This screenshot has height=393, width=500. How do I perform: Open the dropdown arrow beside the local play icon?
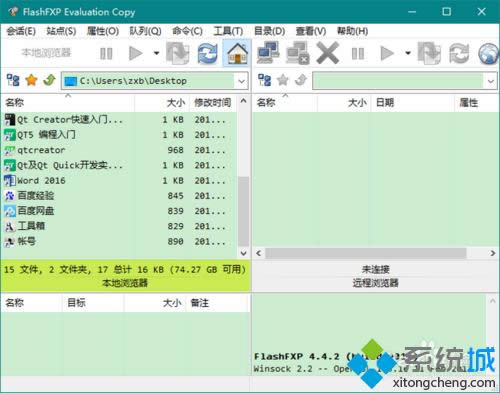click(x=156, y=53)
